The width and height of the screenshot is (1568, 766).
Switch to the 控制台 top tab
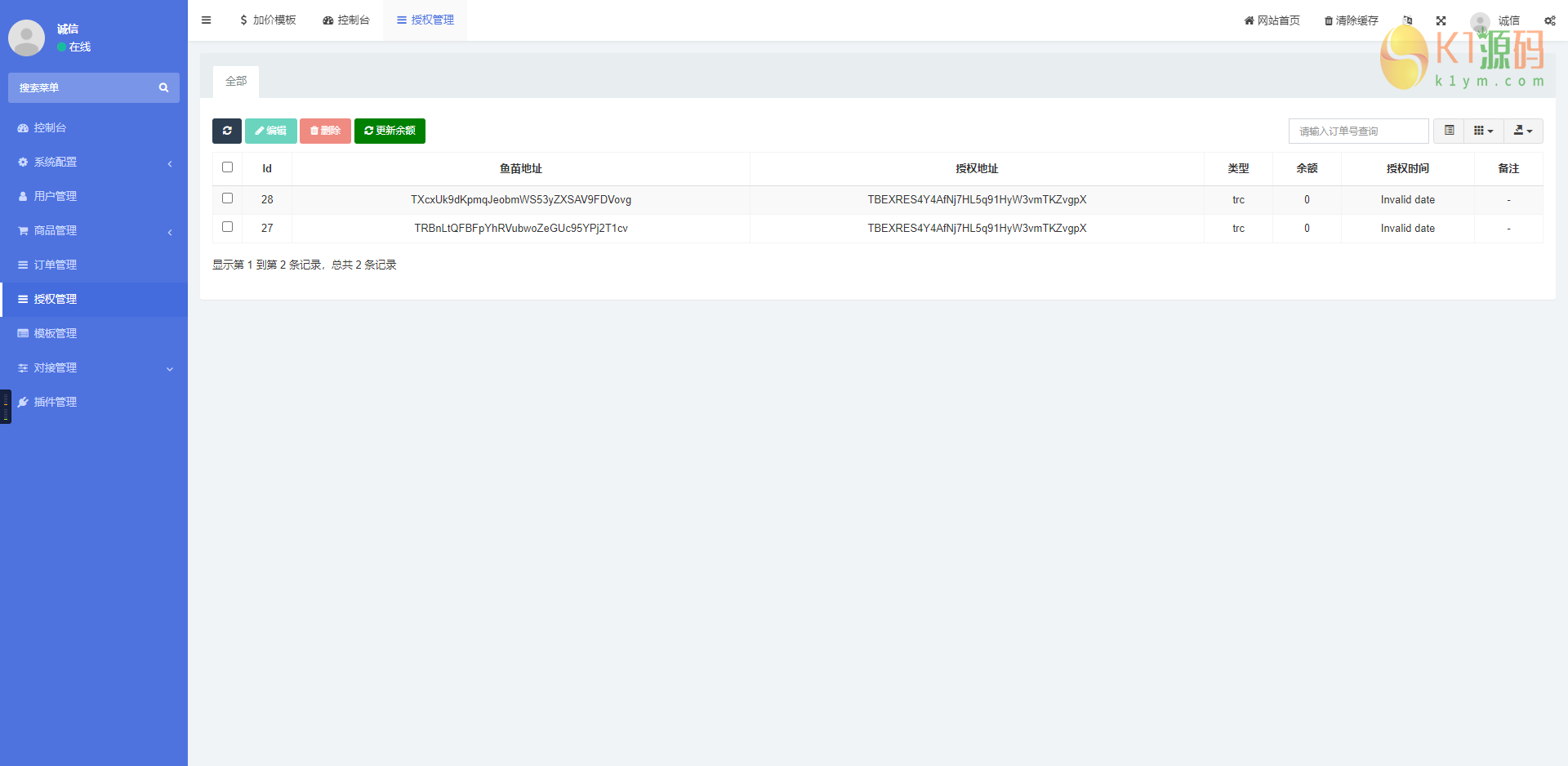[346, 20]
